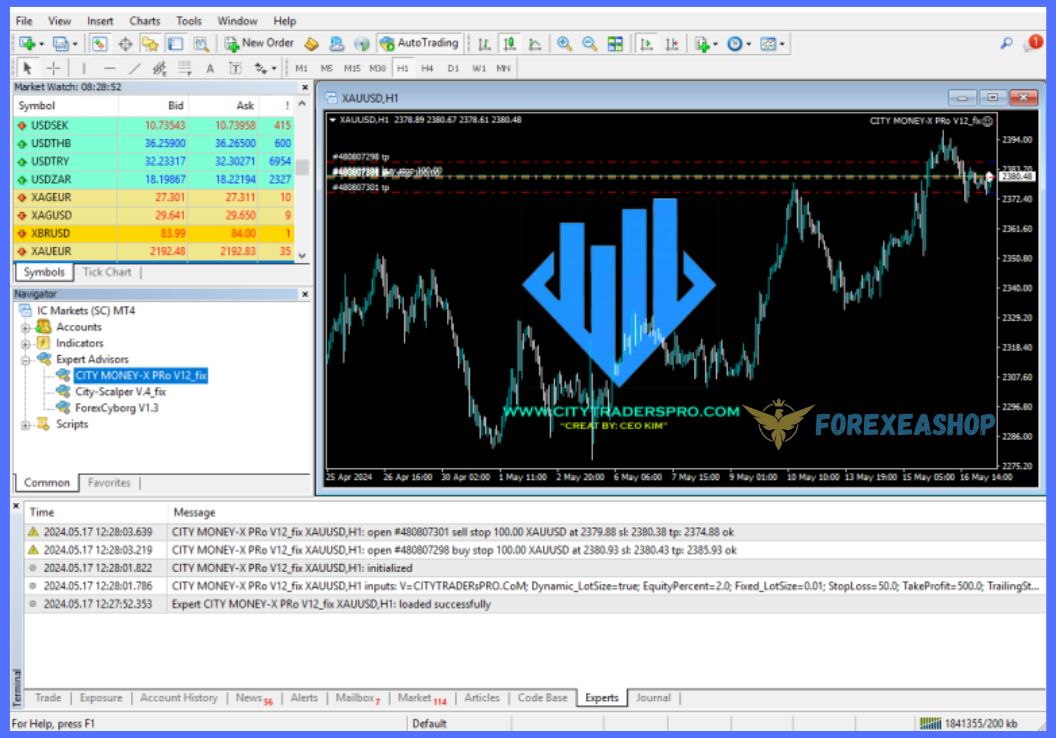Close the Navigator panel
The image size is (1056, 738).
click(304, 294)
